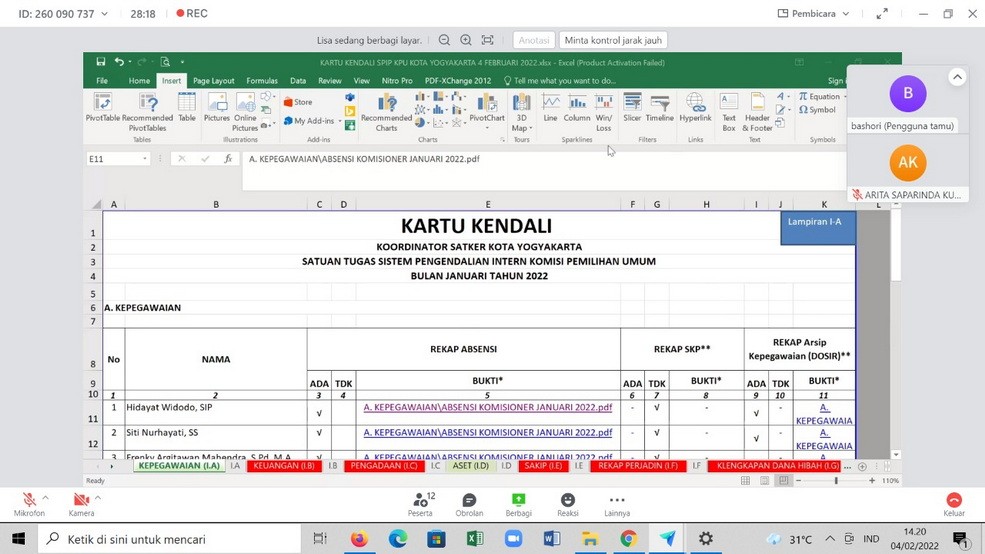Insert a Text Box
Screen dimensions: 985x554
pos(729,110)
